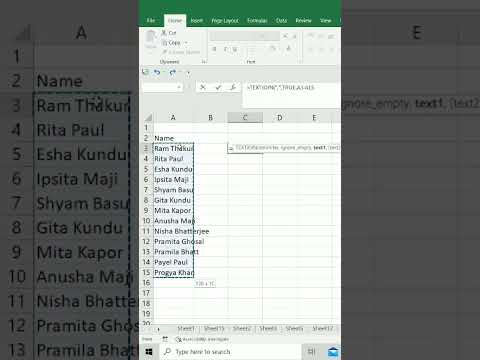Open the Clipboard group dialog launcher

(x=204, y=62)
